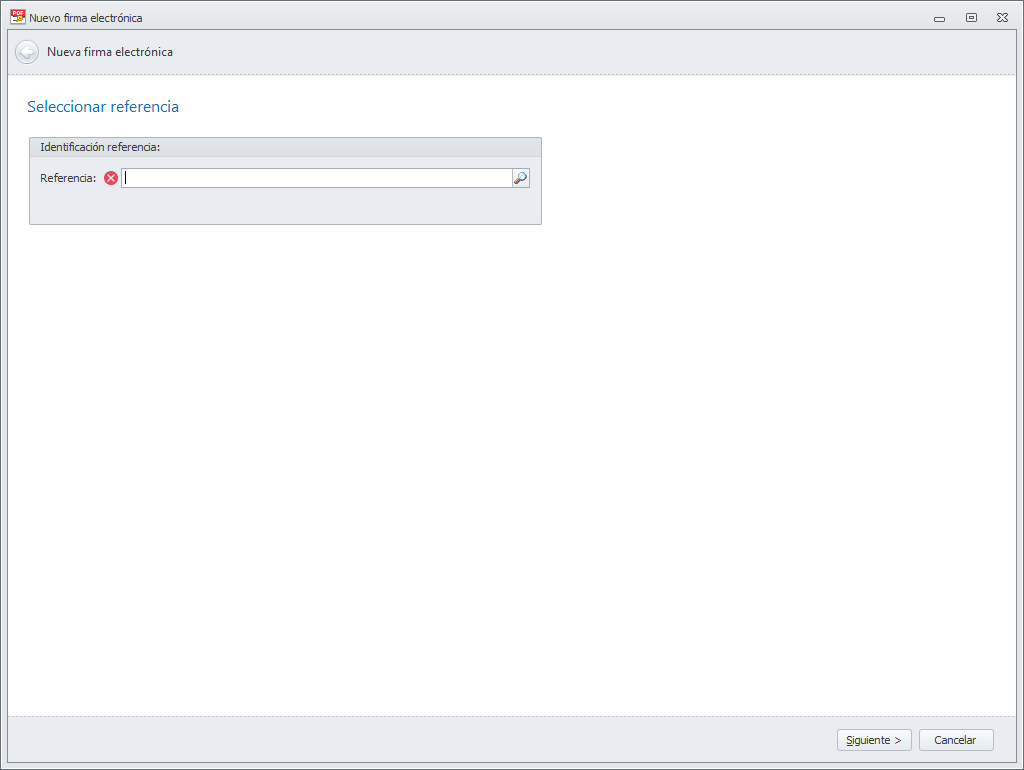The height and width of the screenshot is (770, 1024).
Task: Click the Identificación referencia group header
Action: tap(285, 147)
